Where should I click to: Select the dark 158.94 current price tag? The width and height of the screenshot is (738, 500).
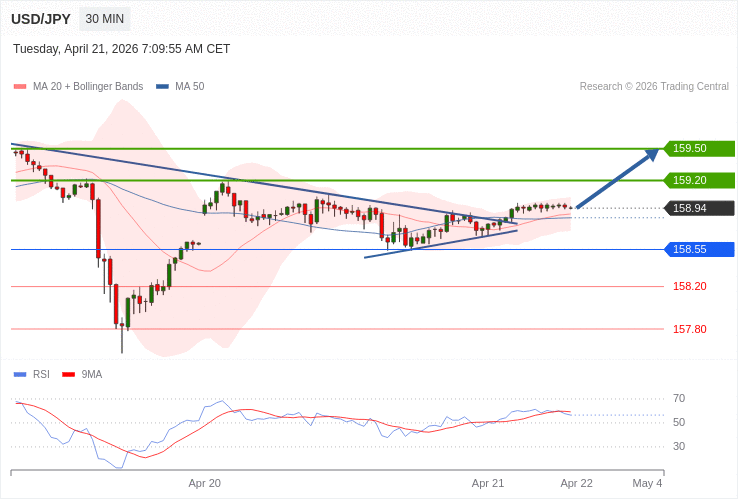point(698,208)
